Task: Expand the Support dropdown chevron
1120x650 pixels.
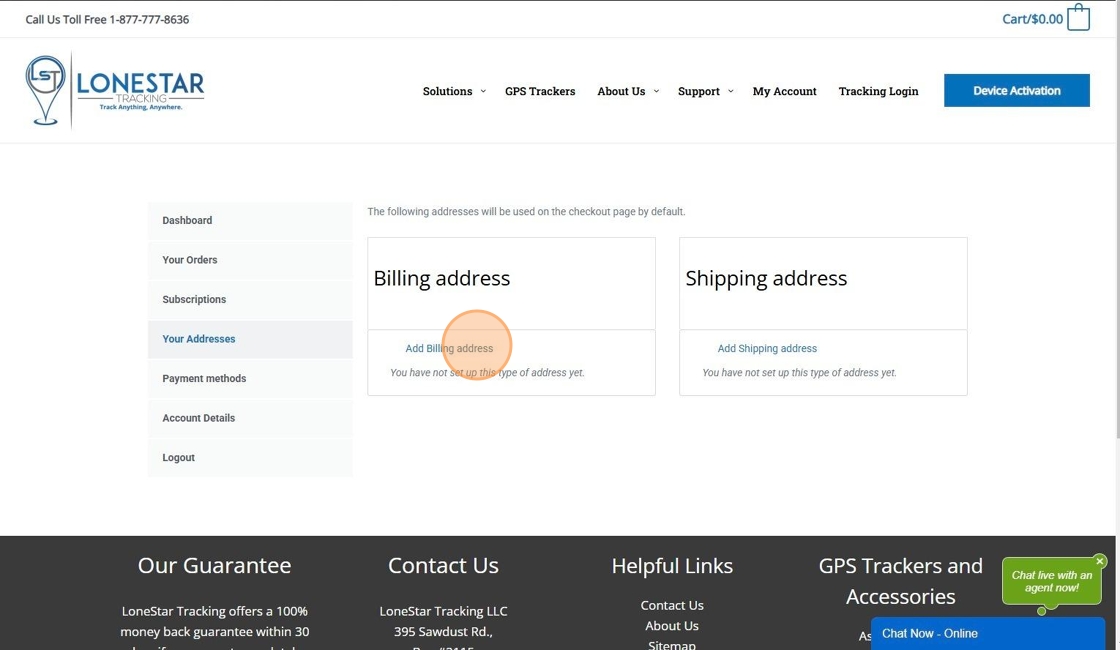Action: tap(730, 91)
